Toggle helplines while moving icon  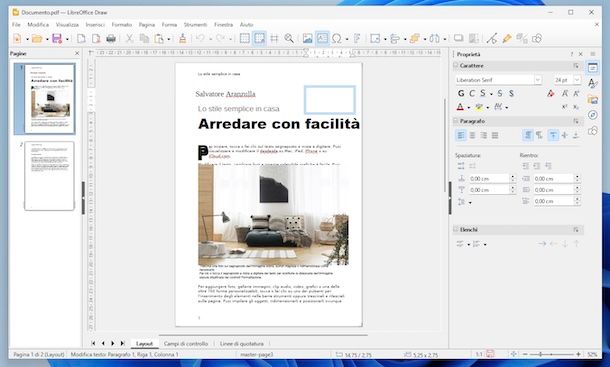coord(274,39)
